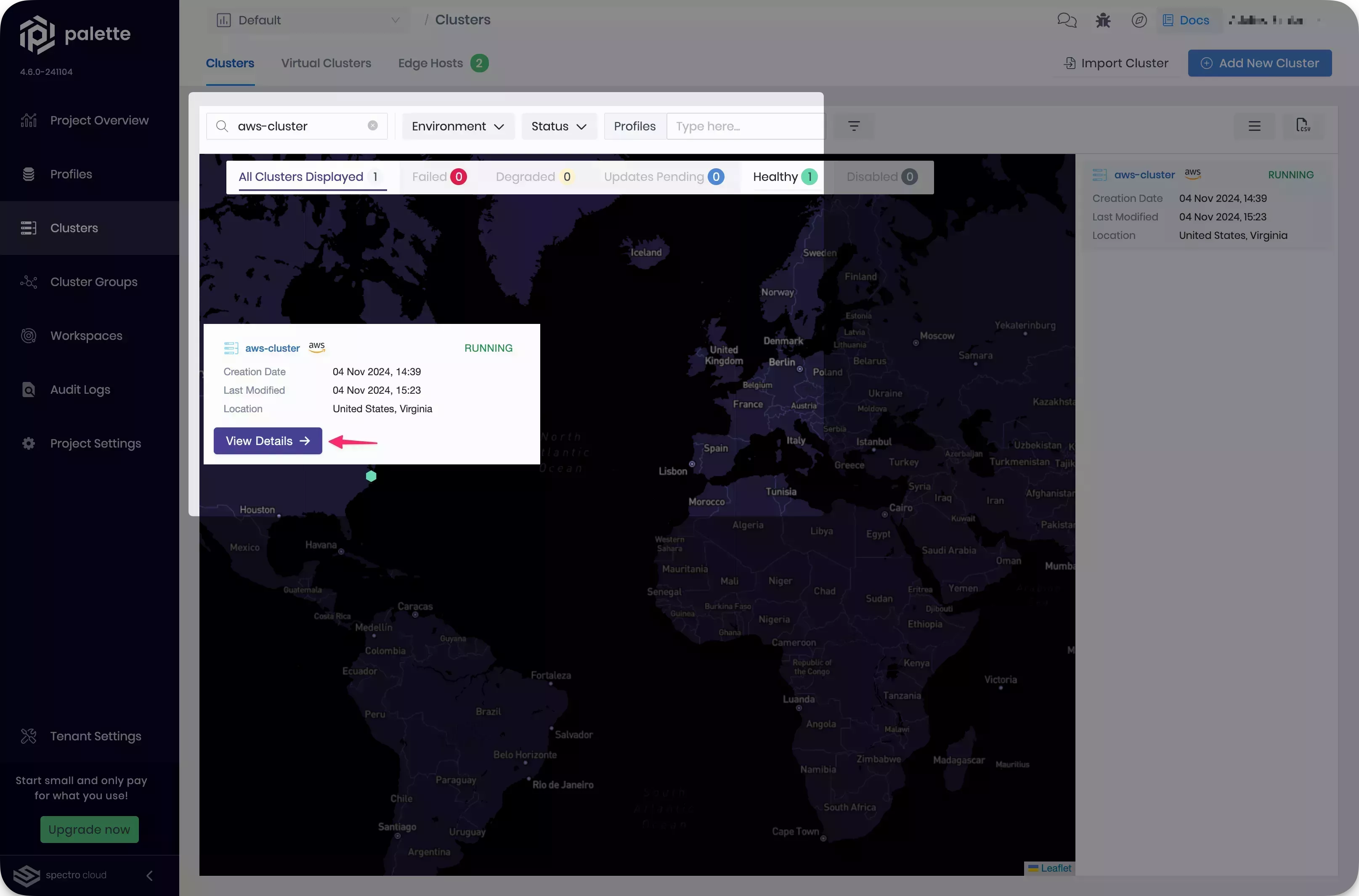Open Profiles in the sidebar
Screen dimensions: 1359x896
(89, 174)
